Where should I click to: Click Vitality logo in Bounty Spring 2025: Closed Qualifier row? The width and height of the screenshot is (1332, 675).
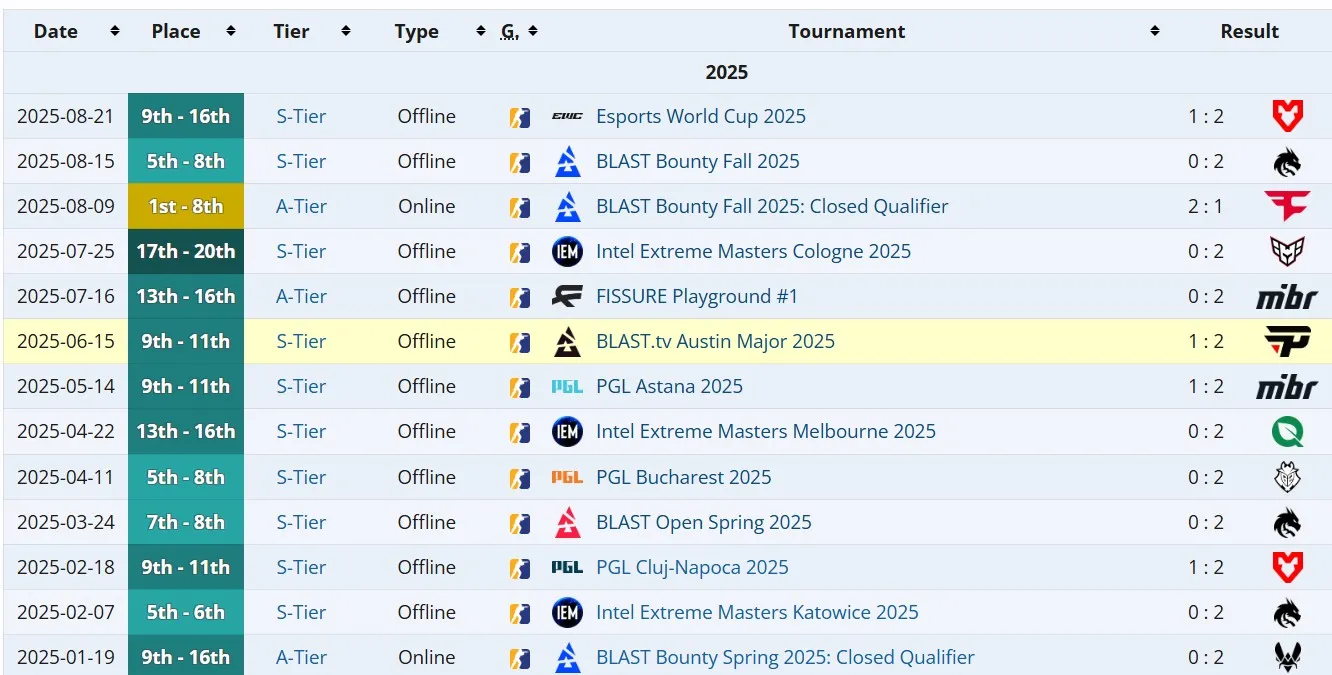(x=1287, y=657)
